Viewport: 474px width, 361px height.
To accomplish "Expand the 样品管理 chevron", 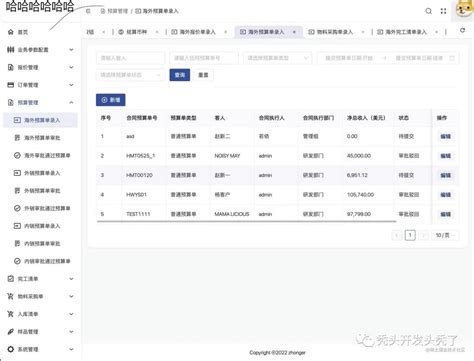I will 71,332.
